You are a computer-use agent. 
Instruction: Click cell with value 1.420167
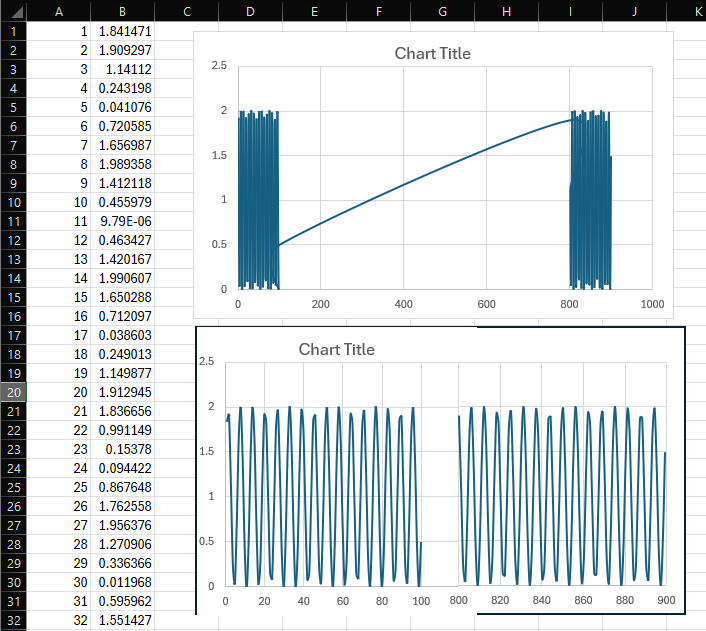click(x=122, y=259)
